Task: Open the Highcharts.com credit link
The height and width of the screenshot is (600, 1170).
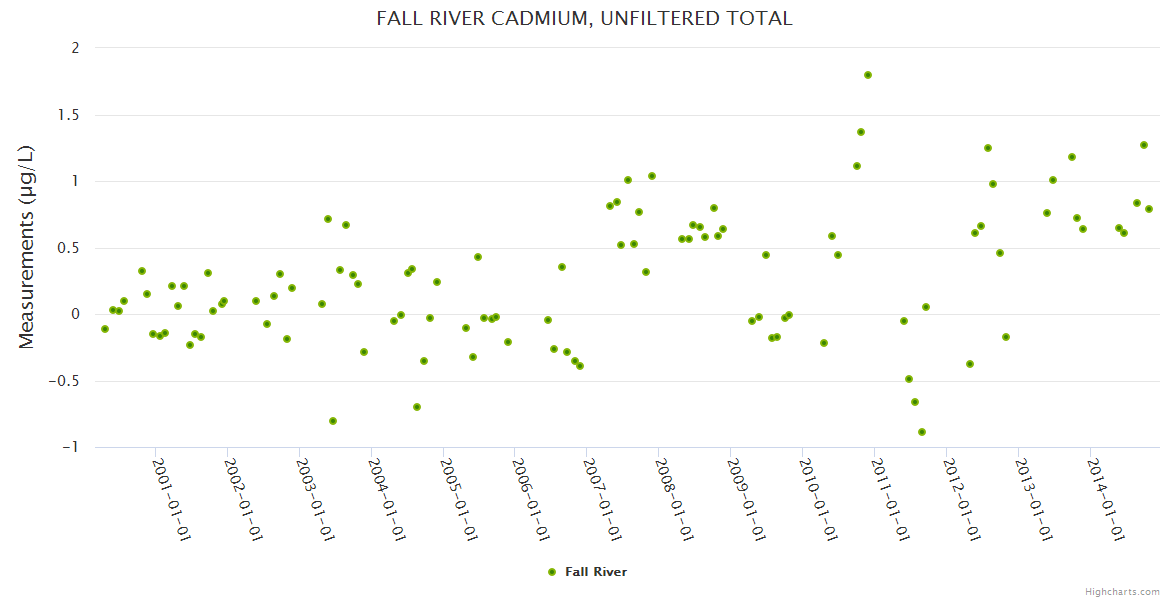Action: coord(1122,591)
